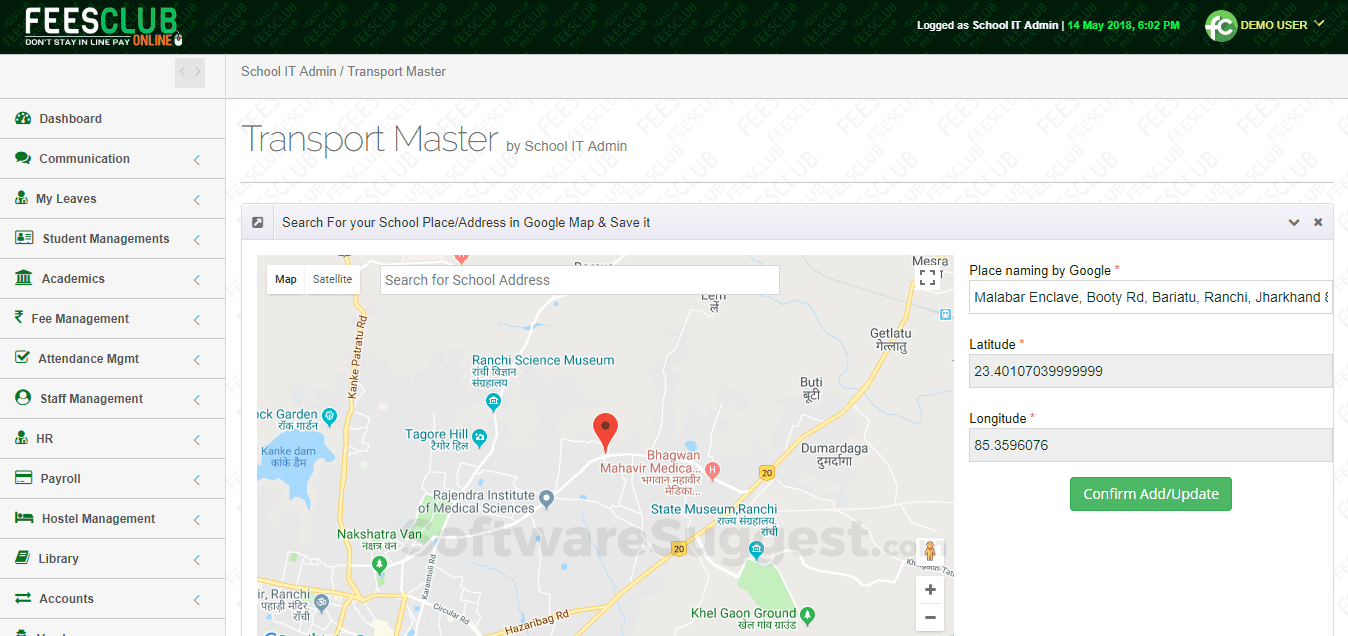Click School IT Admin breadcrumb link

click(288, 71)
